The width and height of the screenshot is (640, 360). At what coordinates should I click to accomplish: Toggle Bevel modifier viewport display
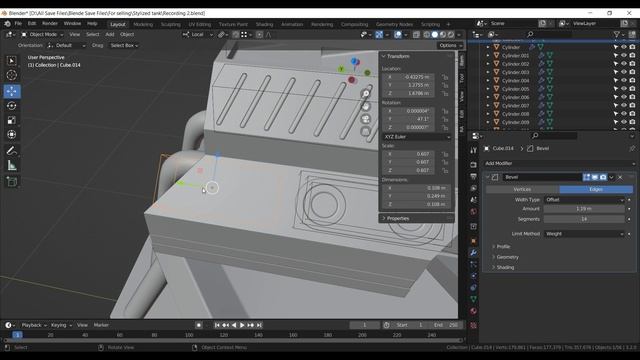[x=595, y=177]
